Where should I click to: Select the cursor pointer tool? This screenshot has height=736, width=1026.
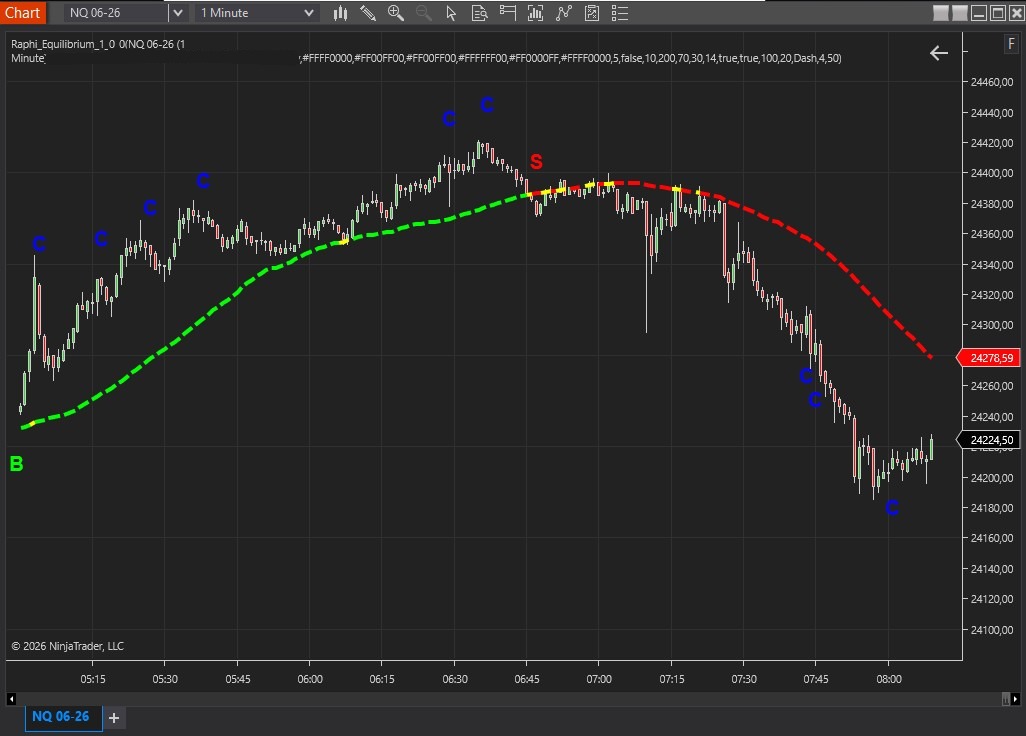coord(452,13)
